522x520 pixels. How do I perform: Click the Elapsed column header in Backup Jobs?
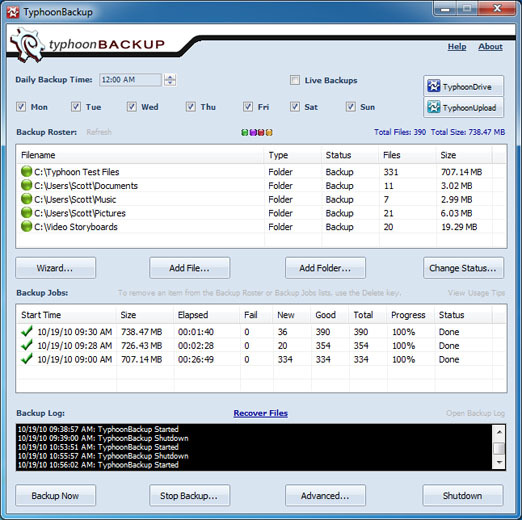207,315
